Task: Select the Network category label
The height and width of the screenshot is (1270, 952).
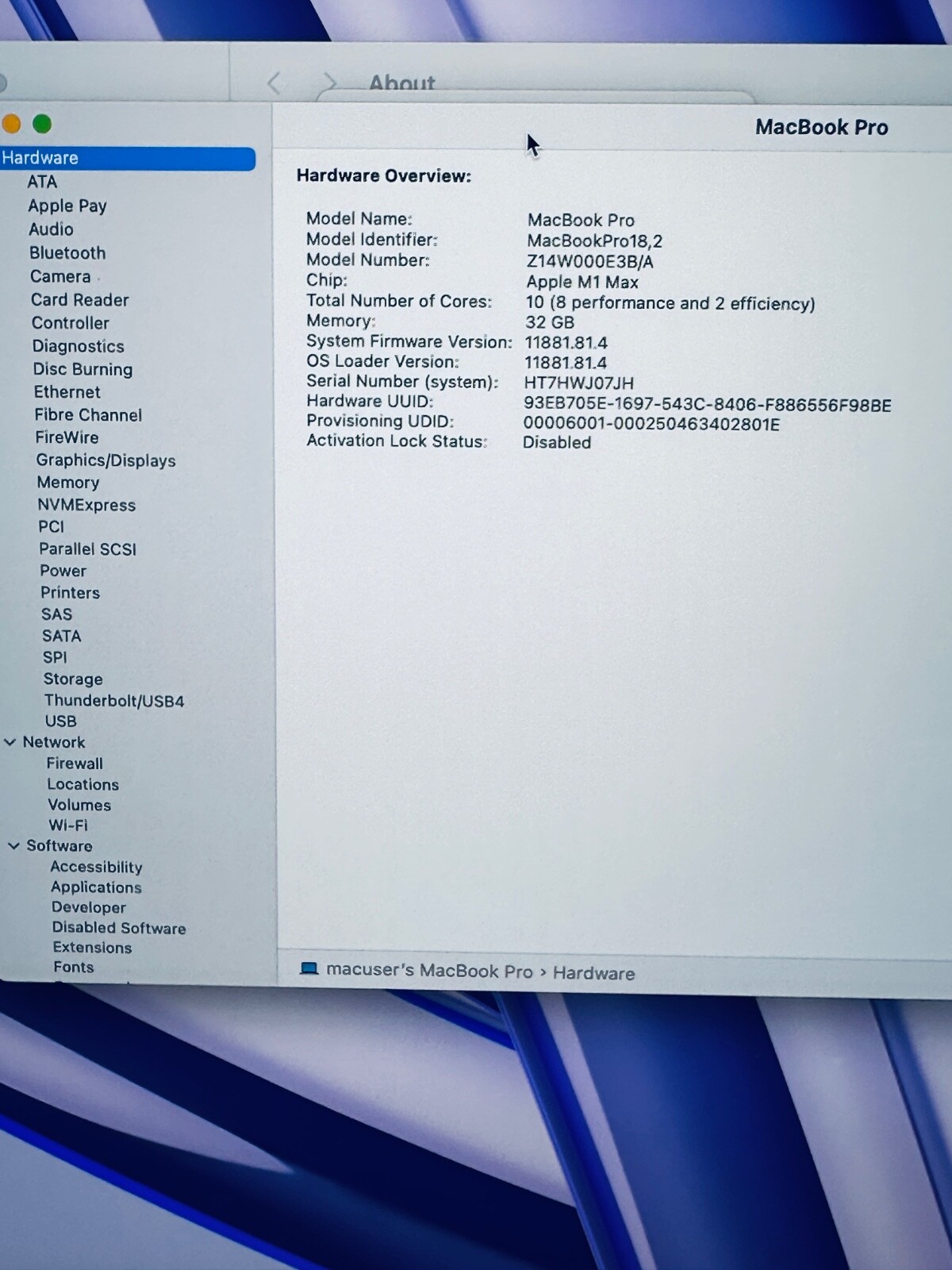Action: [53, 742]
